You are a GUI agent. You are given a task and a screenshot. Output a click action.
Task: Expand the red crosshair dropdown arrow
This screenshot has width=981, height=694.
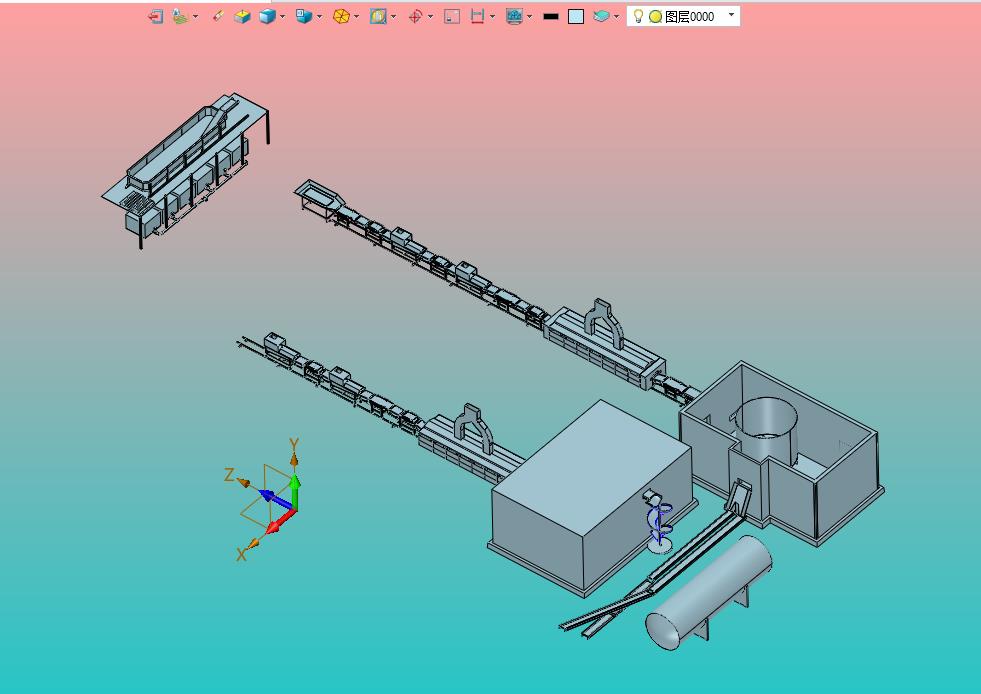point(430,17)
